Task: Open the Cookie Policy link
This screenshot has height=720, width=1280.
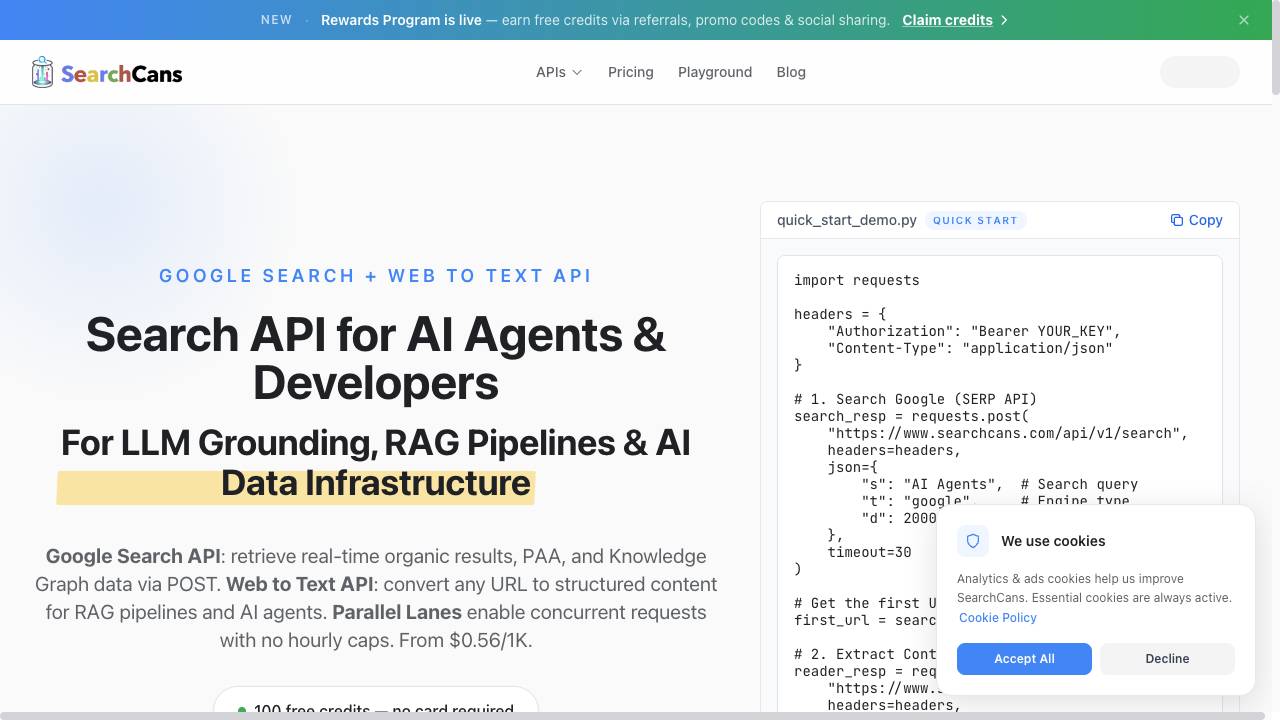Action: pyautogui.click(x=998, y=618)
